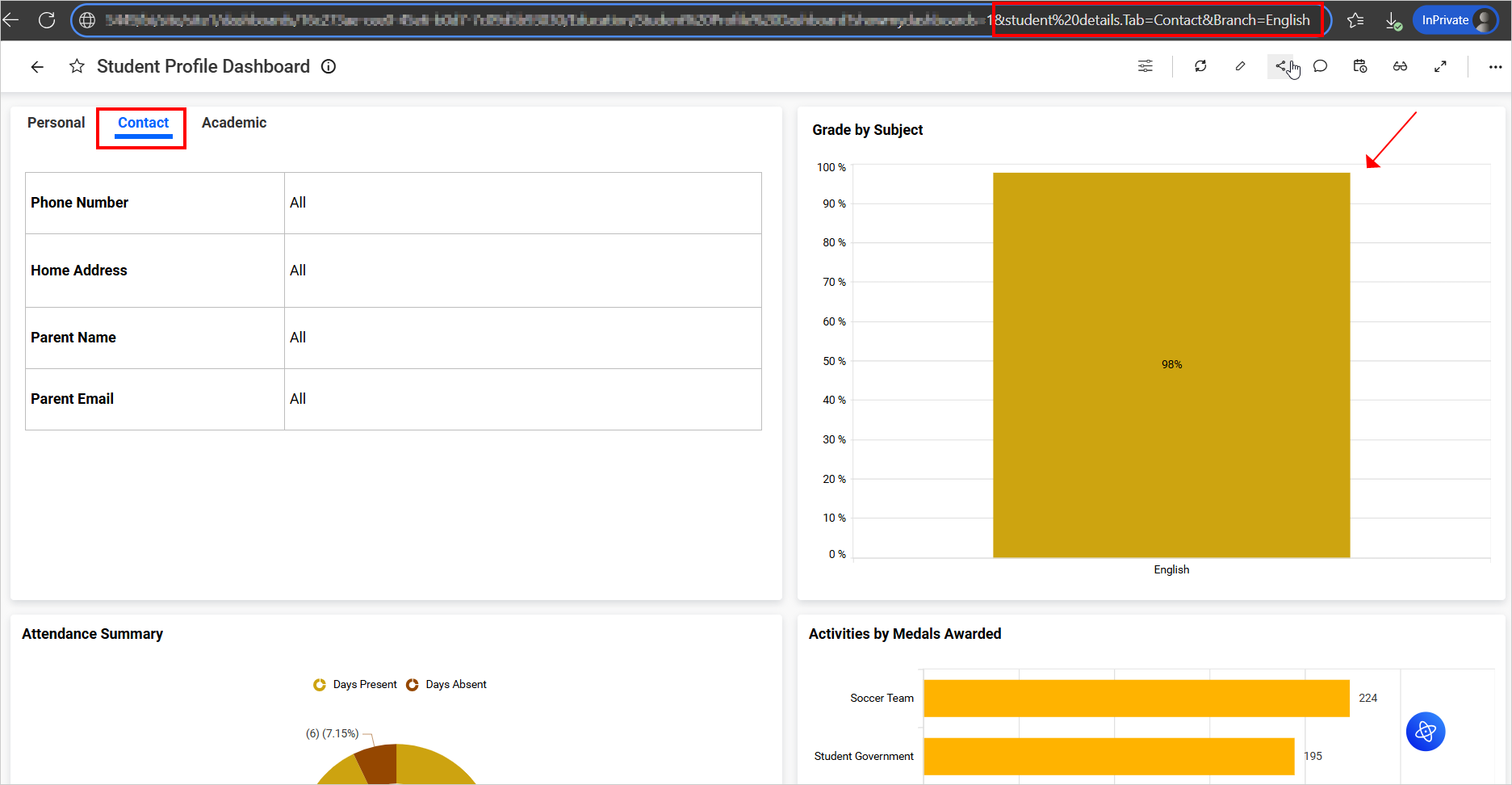Subscribe to the report via calendar icon
1512x785 pixels.
1359,66
